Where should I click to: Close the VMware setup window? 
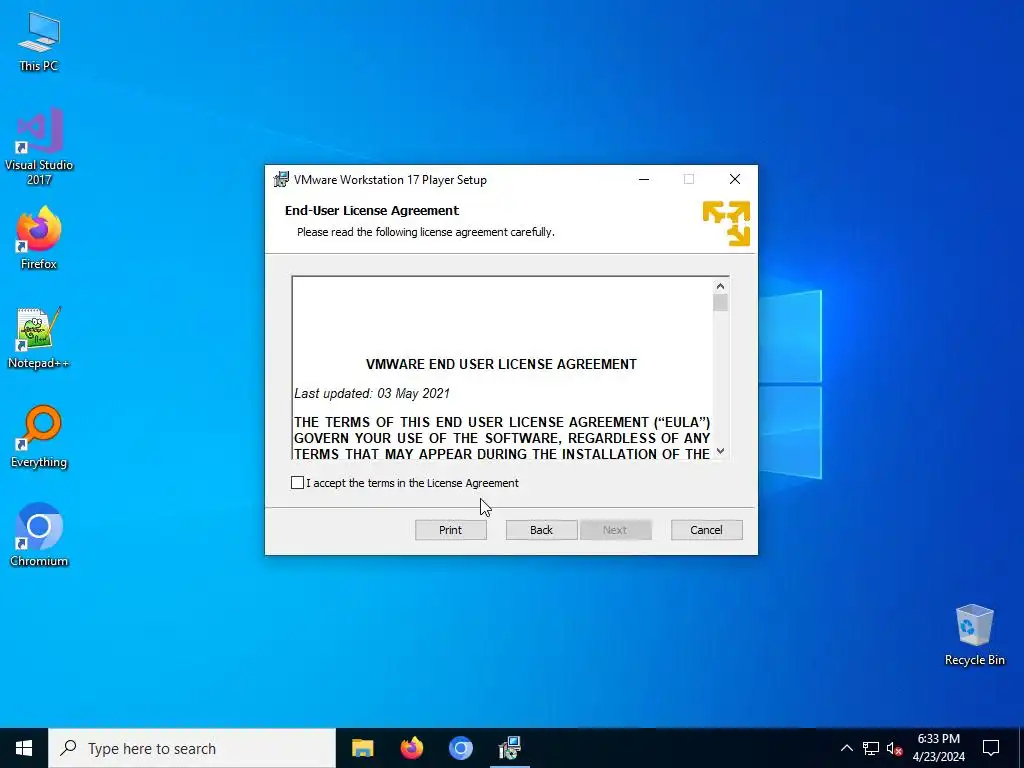[x=735, y=179]
